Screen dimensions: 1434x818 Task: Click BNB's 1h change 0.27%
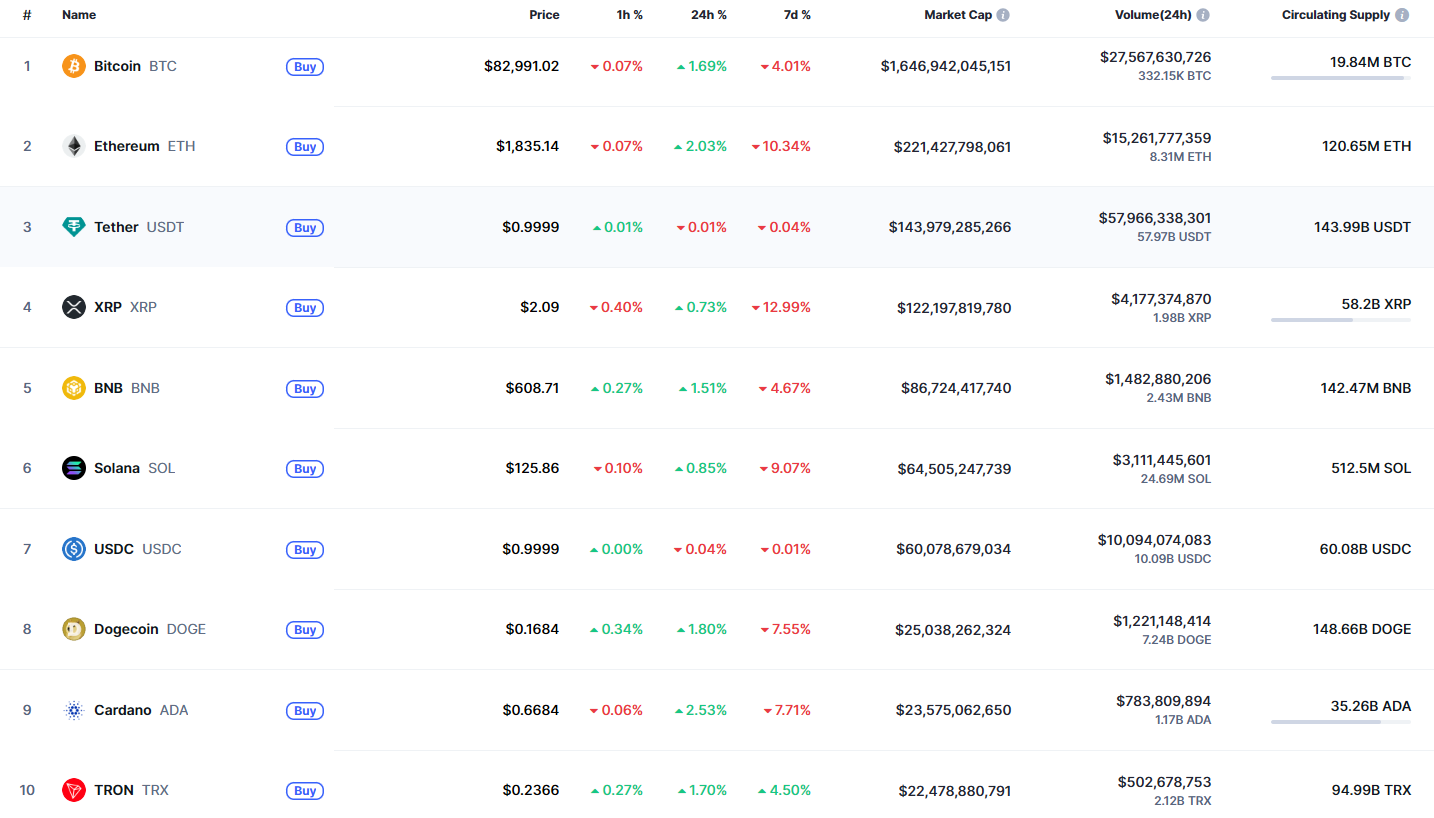[617, 388]
